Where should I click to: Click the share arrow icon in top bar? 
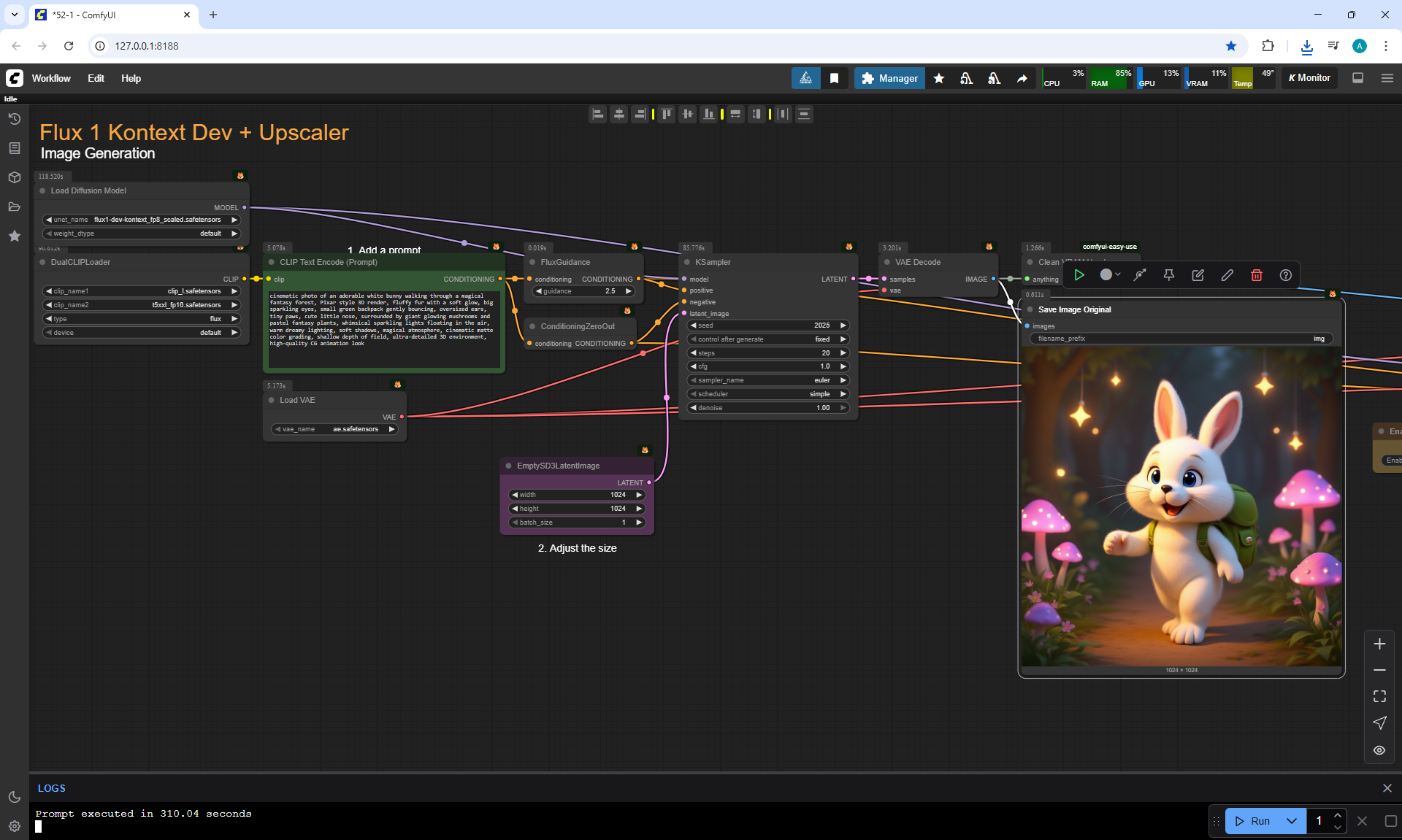(1022, 78)
